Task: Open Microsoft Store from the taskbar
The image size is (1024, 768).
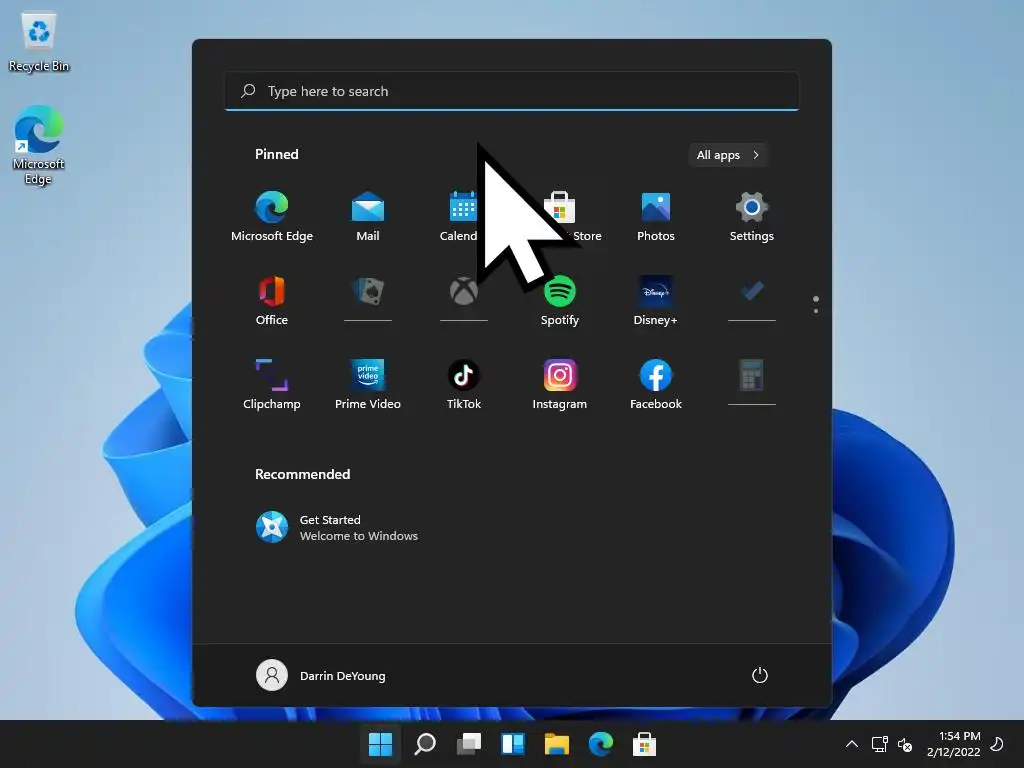Action: coord(645,744)
